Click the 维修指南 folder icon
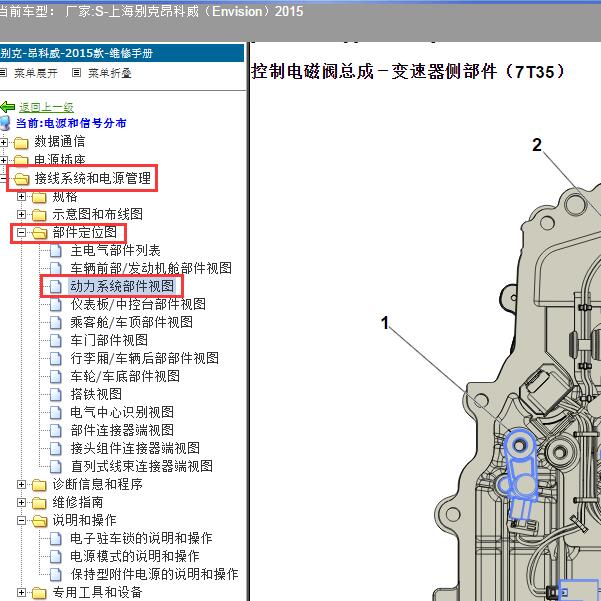601x601 pixels. [39, 503]
